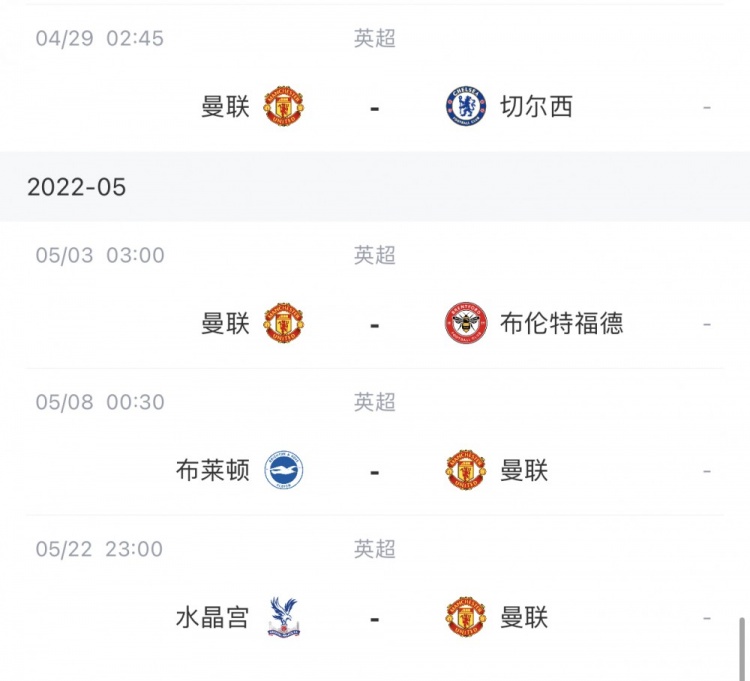Screen dimensions: 750x681
Task: Open the 04/29 02:45 match row
Action: (375, 79)
